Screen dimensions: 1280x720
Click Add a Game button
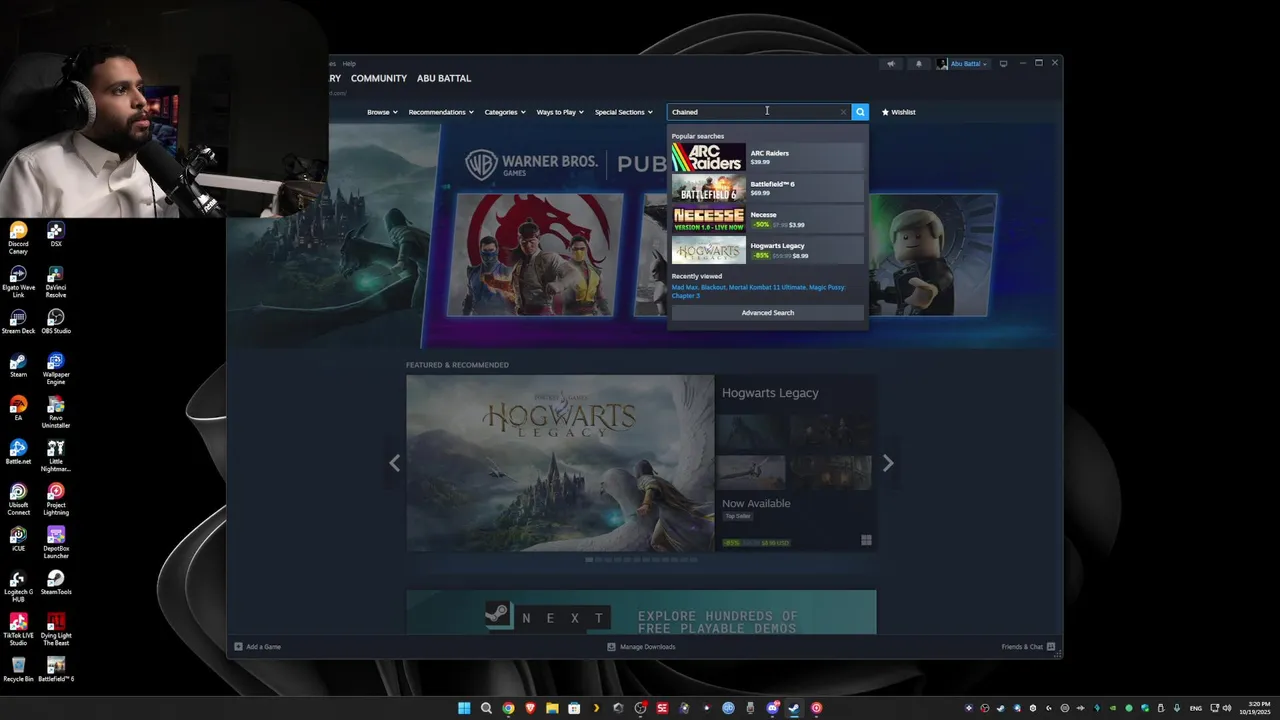click(257, 647)
